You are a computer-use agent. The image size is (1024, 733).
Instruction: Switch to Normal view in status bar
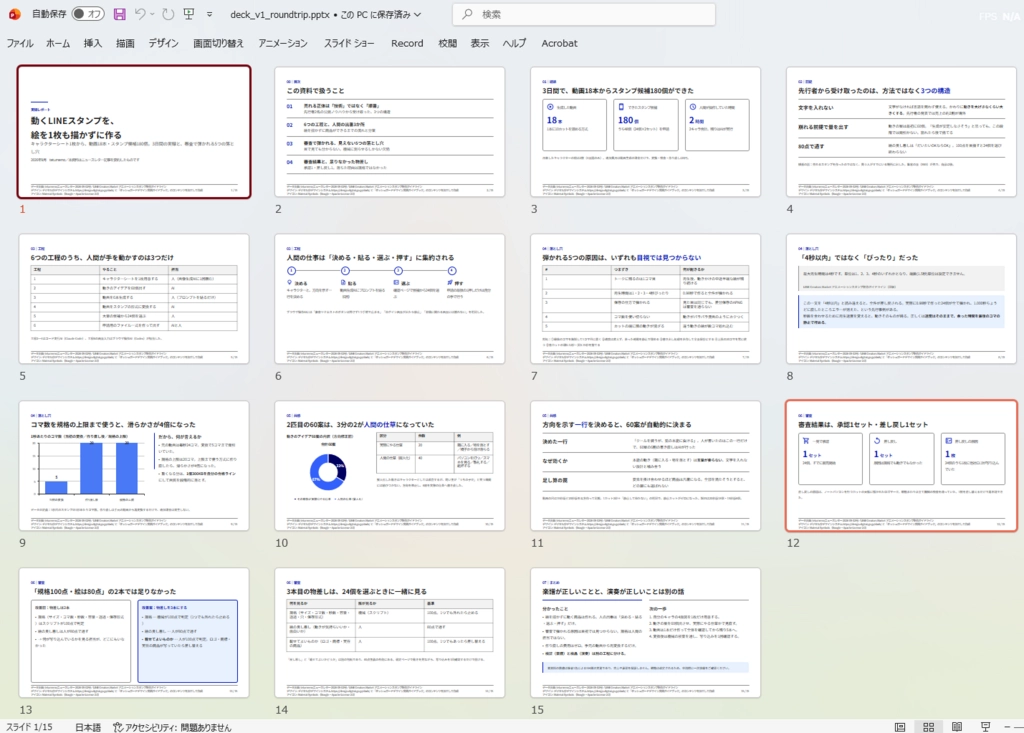click(900, 727)
